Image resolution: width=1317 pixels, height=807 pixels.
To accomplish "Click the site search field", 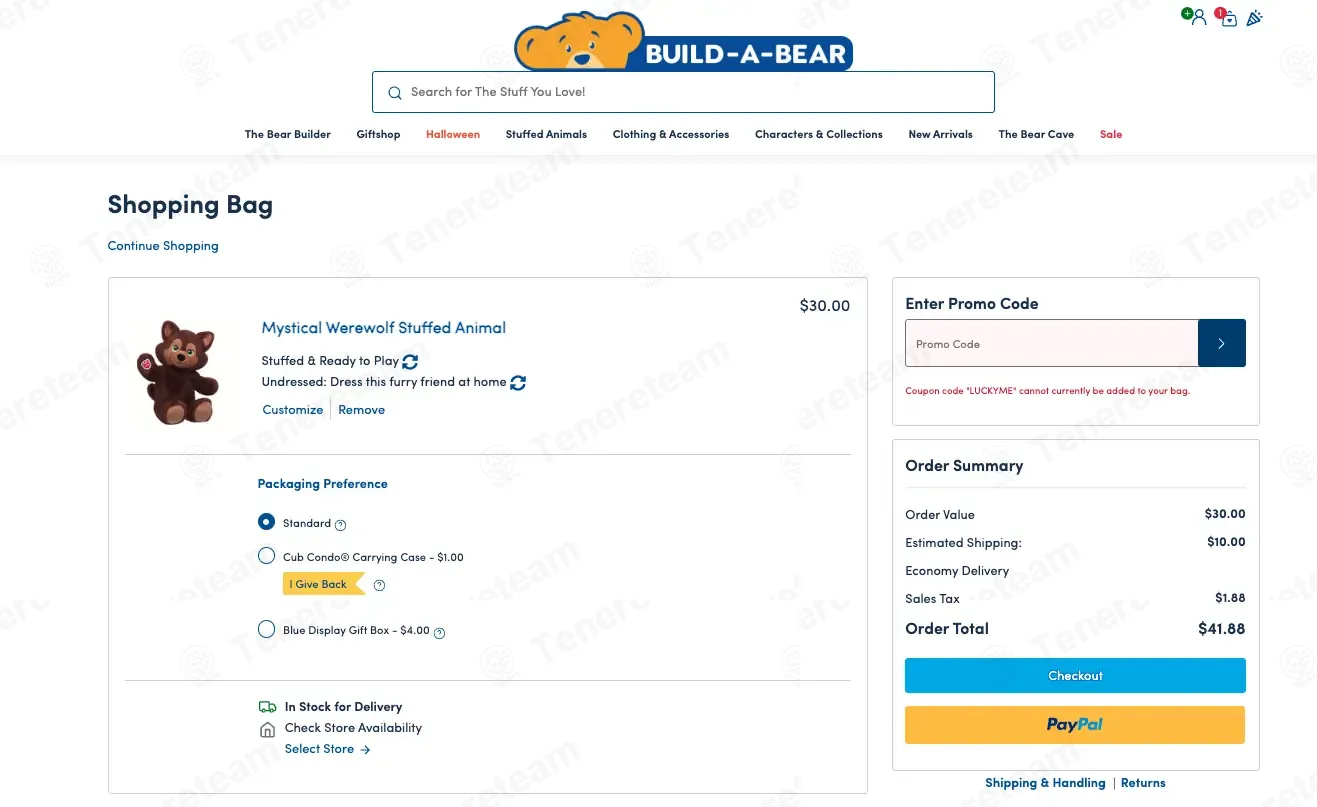I will 683,92.
